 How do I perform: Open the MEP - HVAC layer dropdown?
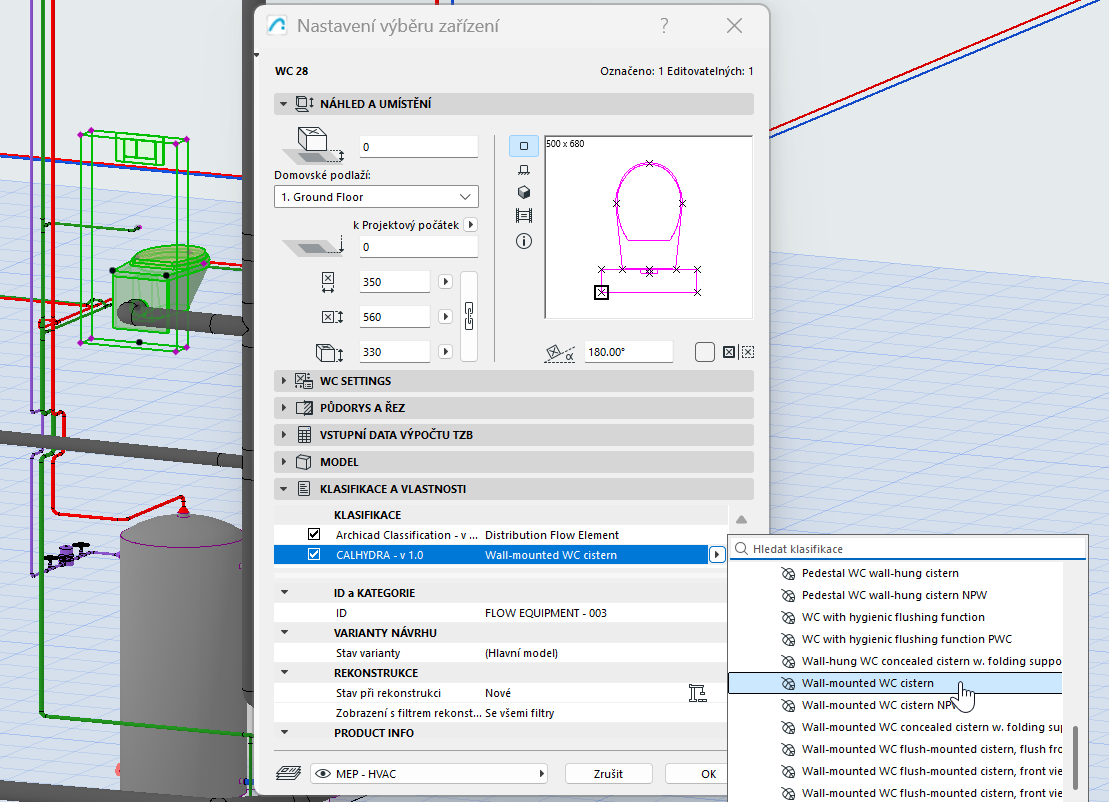click(x=429, y=773)
